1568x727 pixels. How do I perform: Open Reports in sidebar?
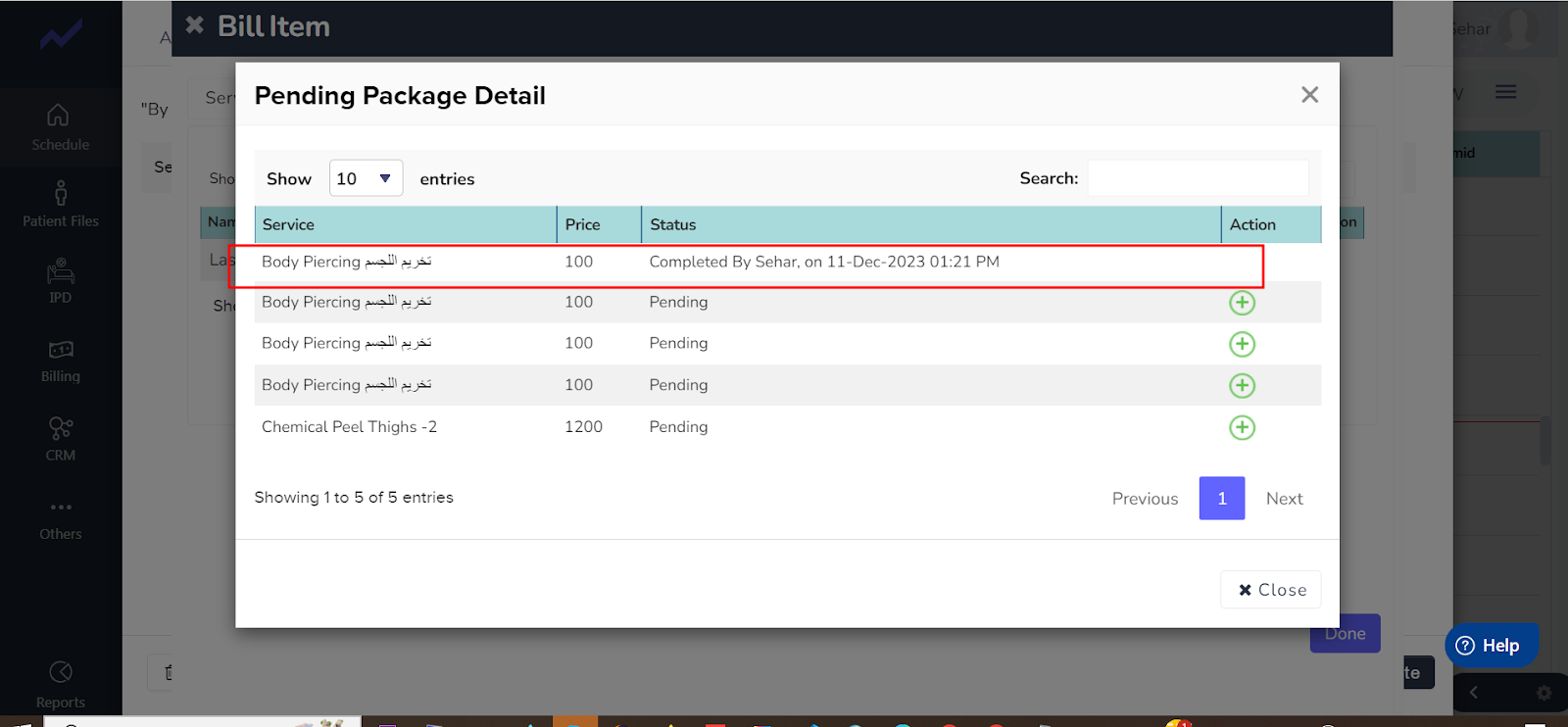tap(60, 684)
